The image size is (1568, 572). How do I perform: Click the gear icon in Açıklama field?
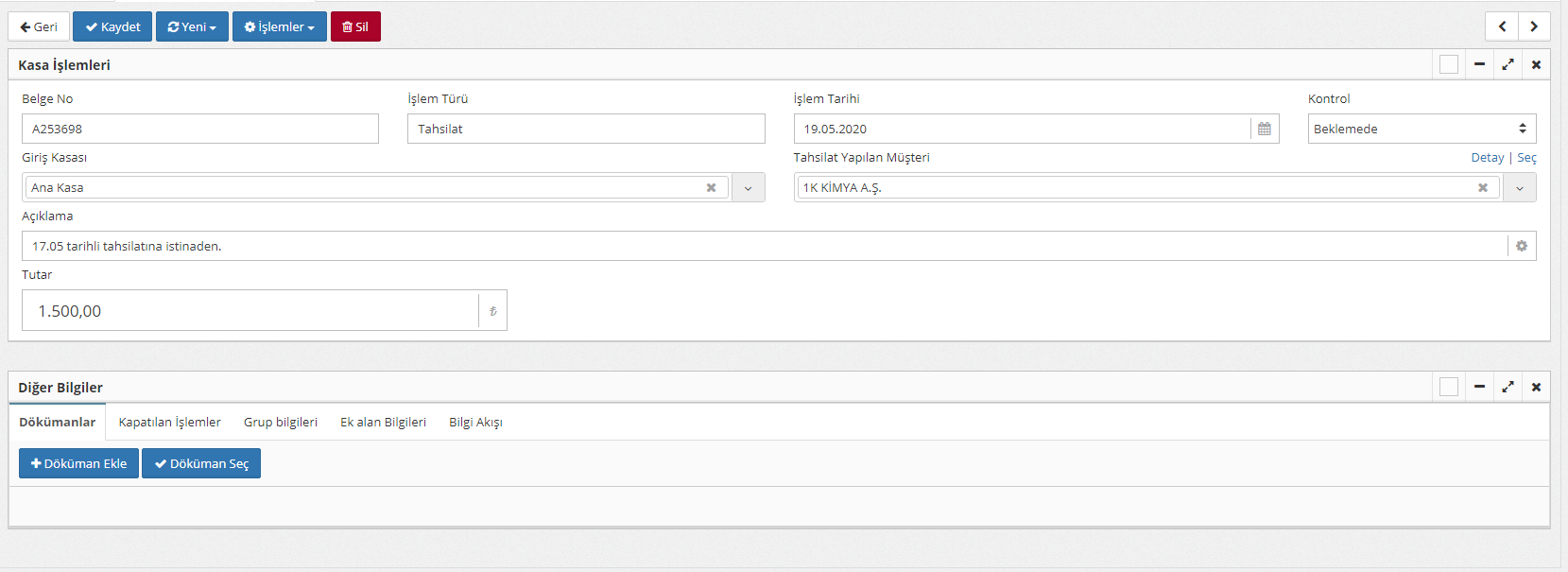click(1521, 246)
